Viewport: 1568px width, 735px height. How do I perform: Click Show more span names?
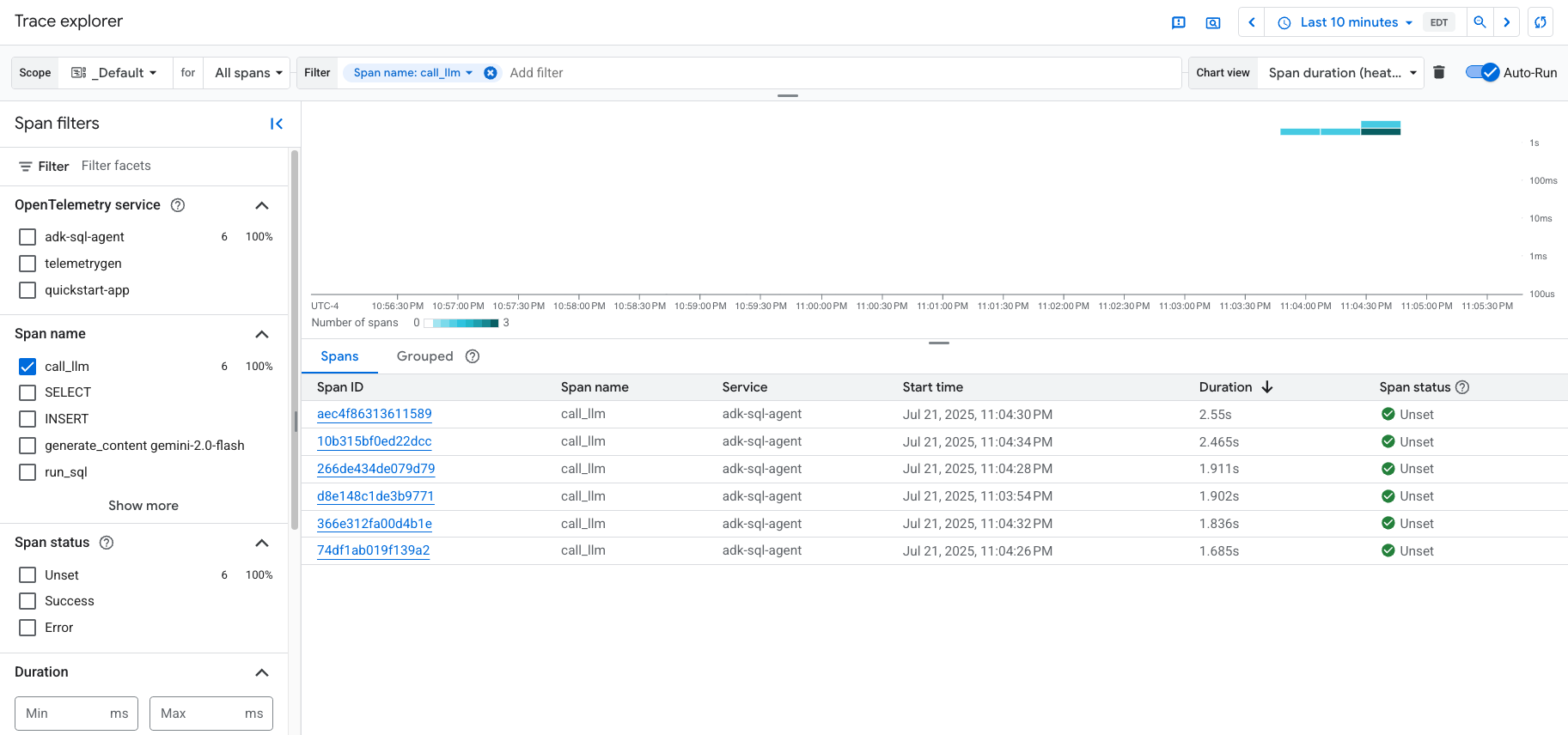pyautogui.click(x=143, y=506)
